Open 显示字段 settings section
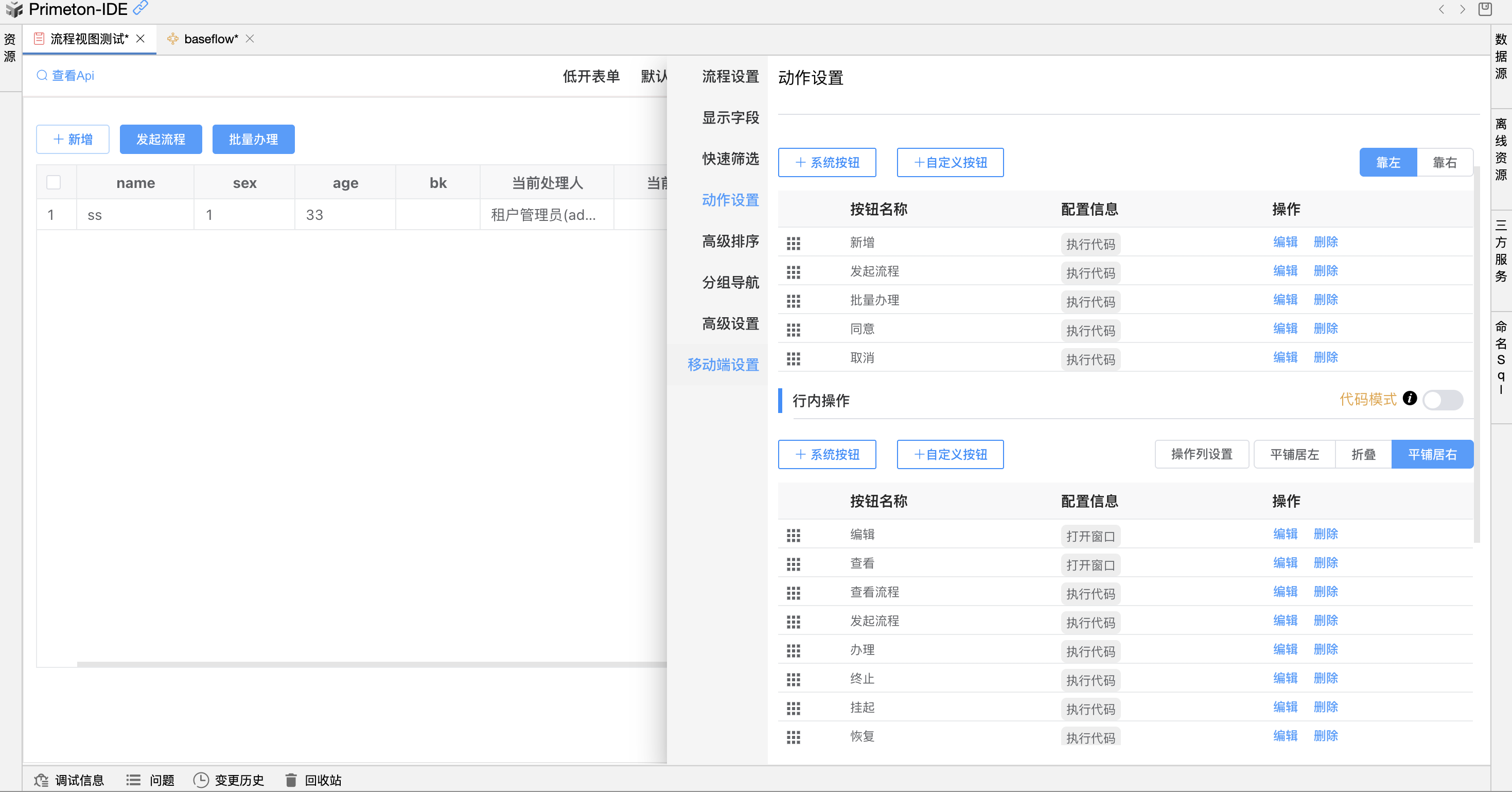 click(730, 117)
